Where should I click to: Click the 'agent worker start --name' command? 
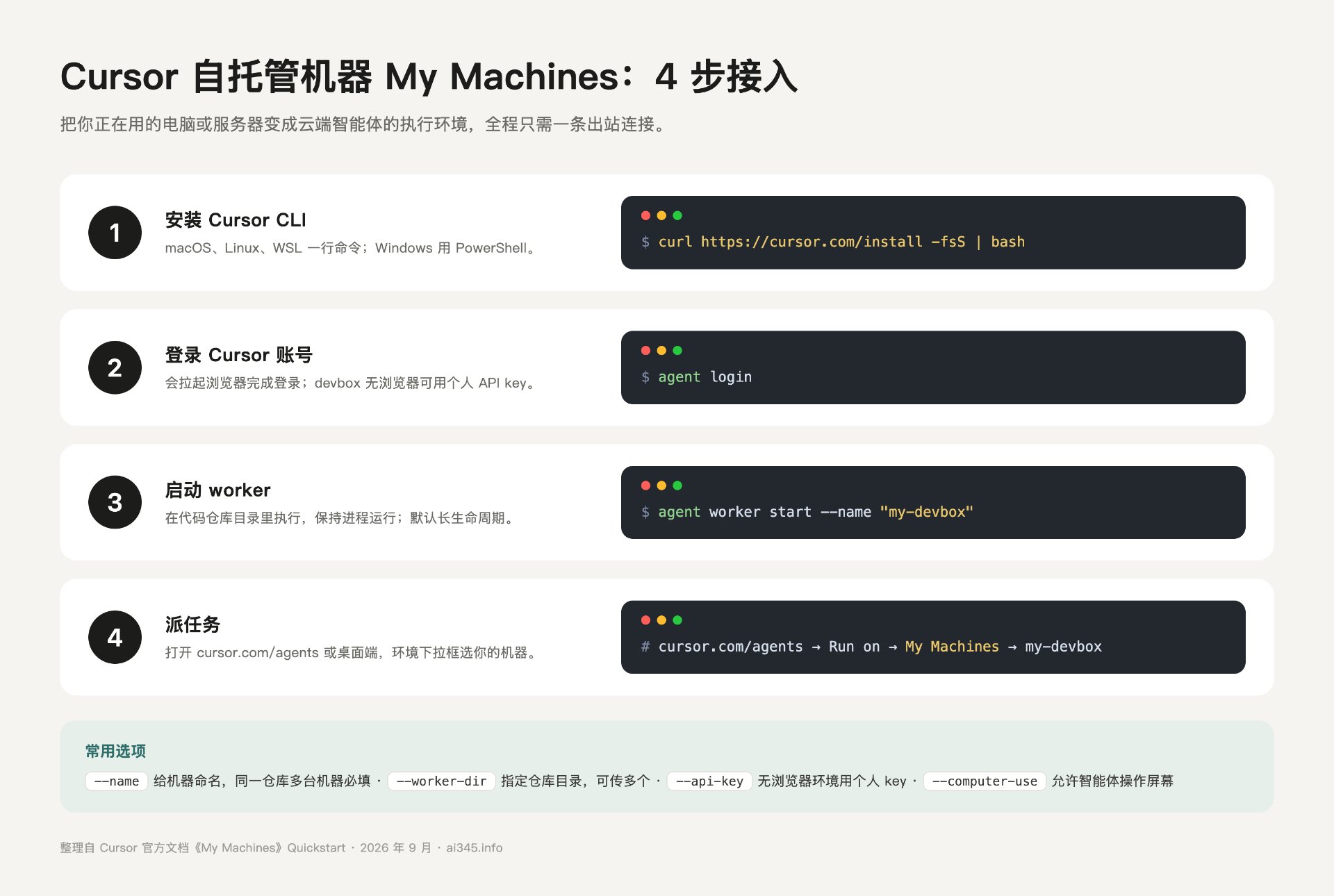pyautogui.click(x=764, y=512)
